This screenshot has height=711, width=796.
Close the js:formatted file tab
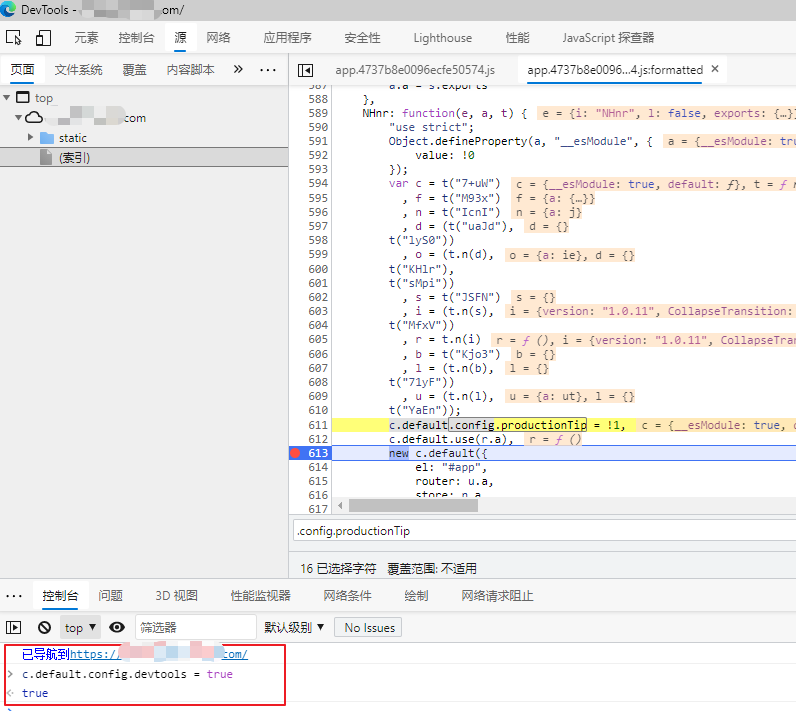coord(715,69)
